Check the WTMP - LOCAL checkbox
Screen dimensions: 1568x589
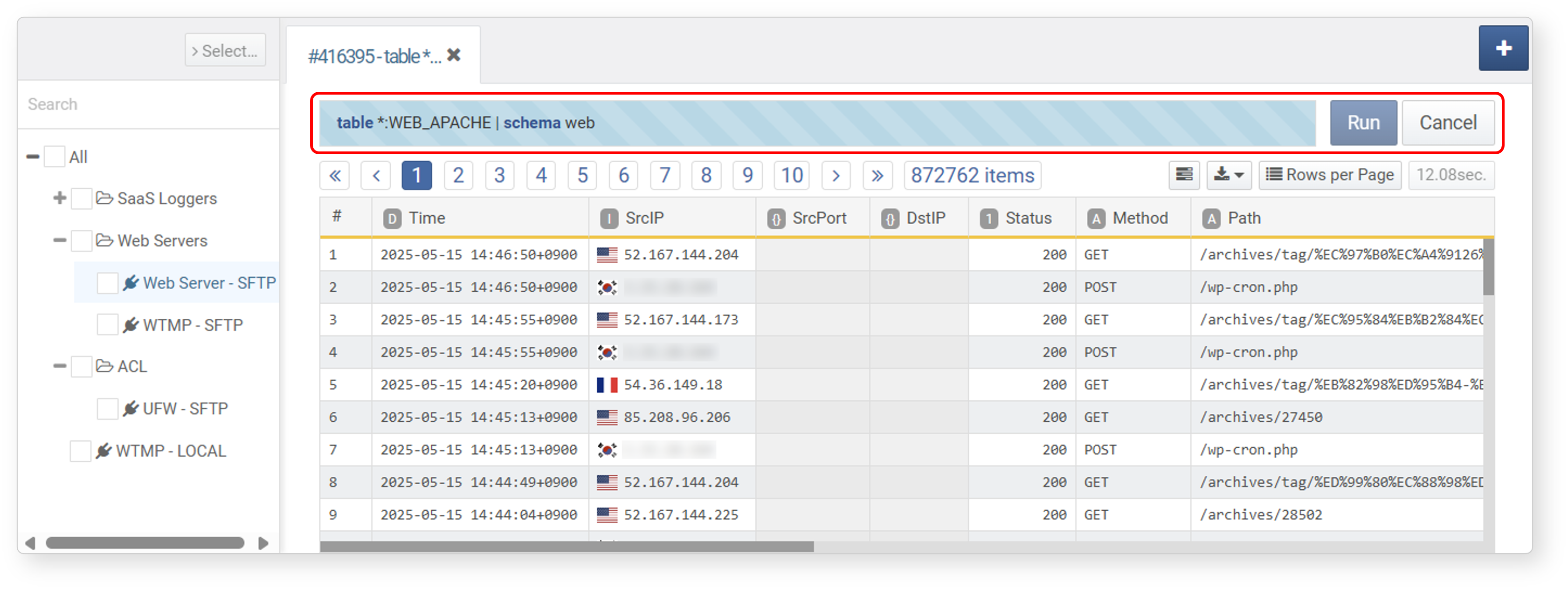[80, 451]
